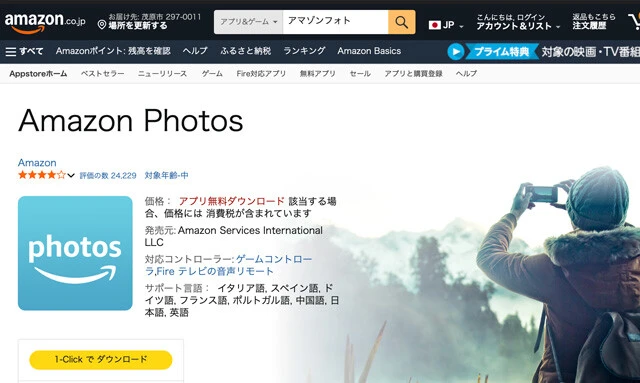Open ヘルプ in Appstore sub-navigation
The image size is (640, 383).
pos(466,74)
